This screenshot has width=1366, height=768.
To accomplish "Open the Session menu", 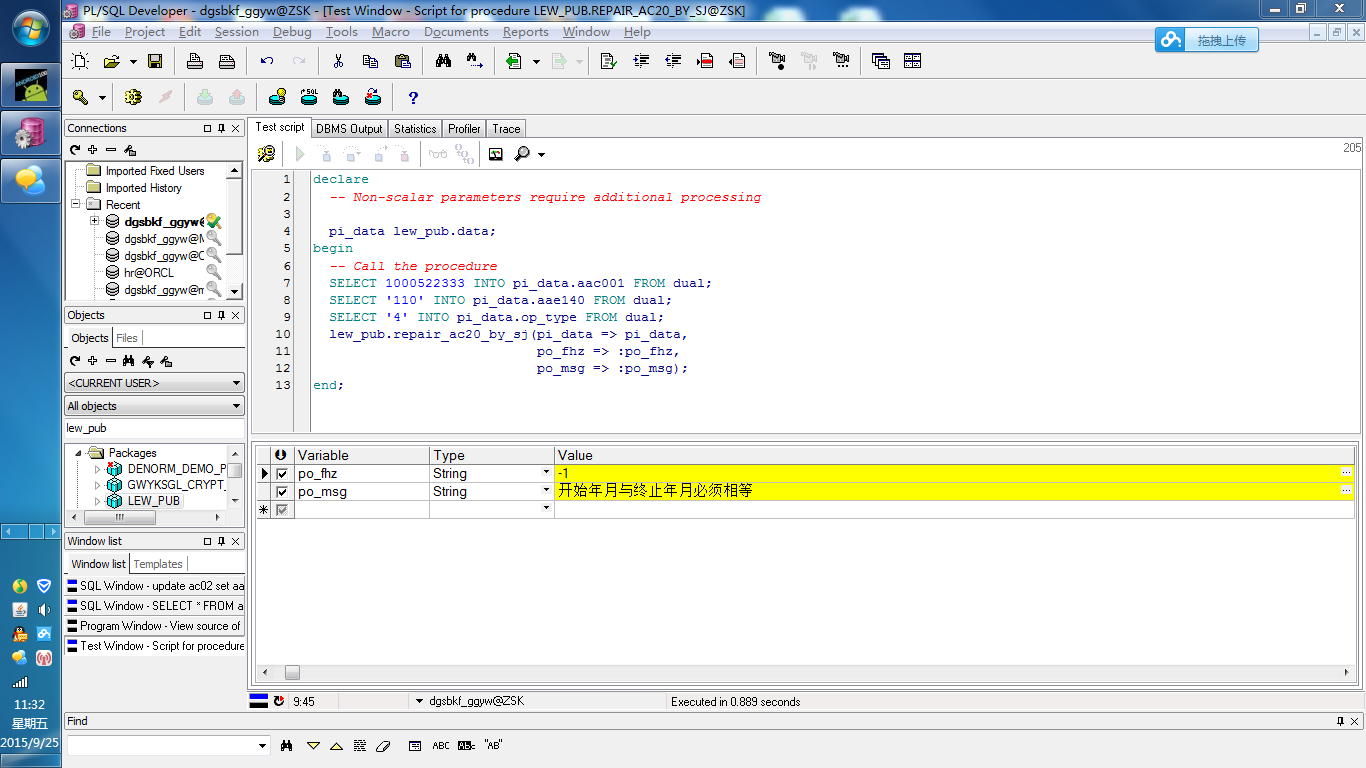I will click(237, 32).
